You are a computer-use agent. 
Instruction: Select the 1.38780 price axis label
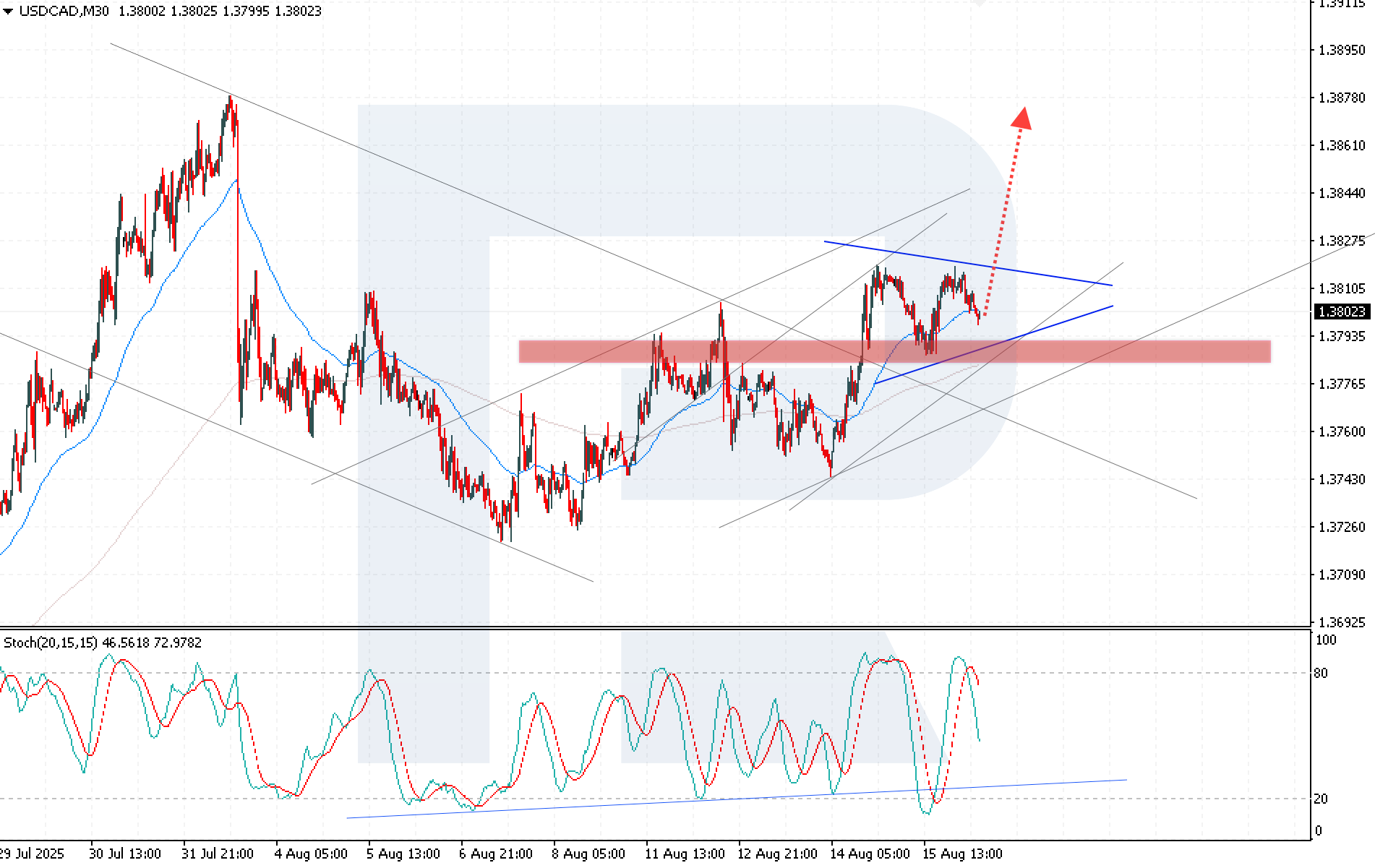pos(1342,98)
